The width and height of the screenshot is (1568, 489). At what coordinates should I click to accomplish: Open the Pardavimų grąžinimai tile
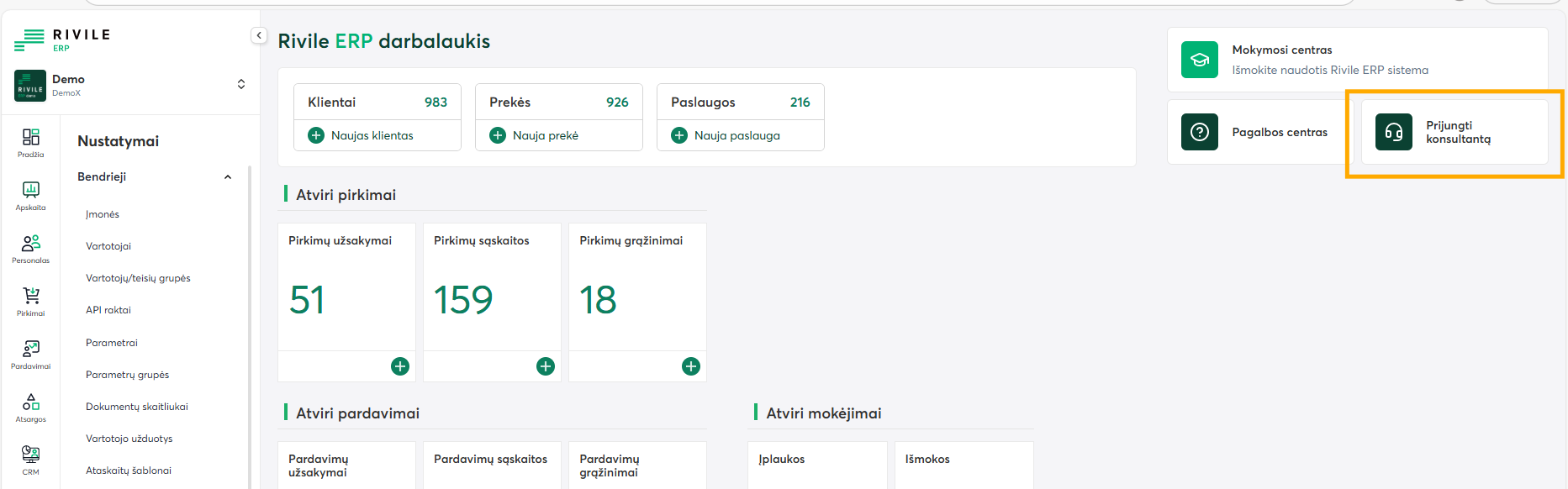637,465
